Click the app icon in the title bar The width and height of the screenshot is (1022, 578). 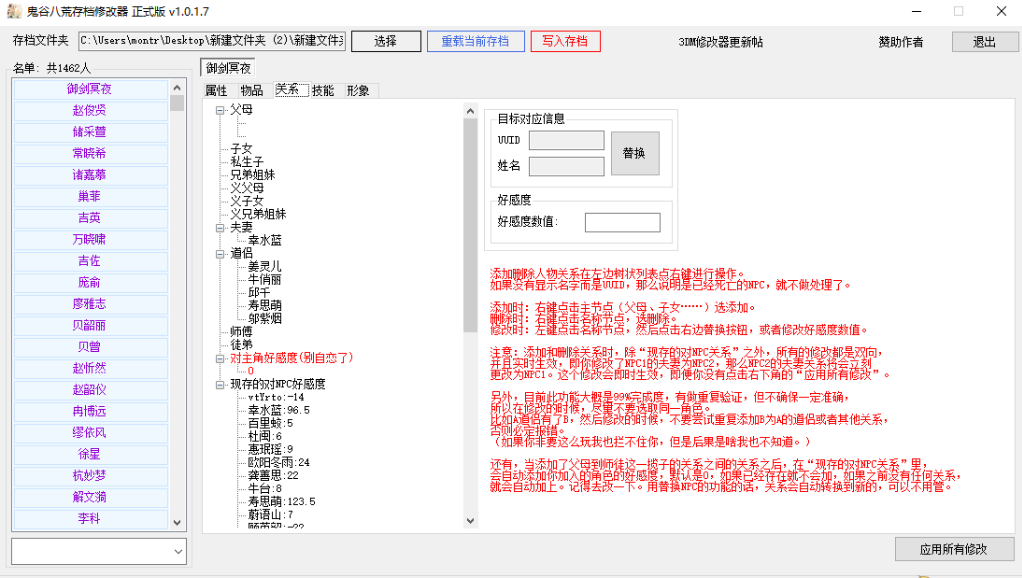(13, 12)
